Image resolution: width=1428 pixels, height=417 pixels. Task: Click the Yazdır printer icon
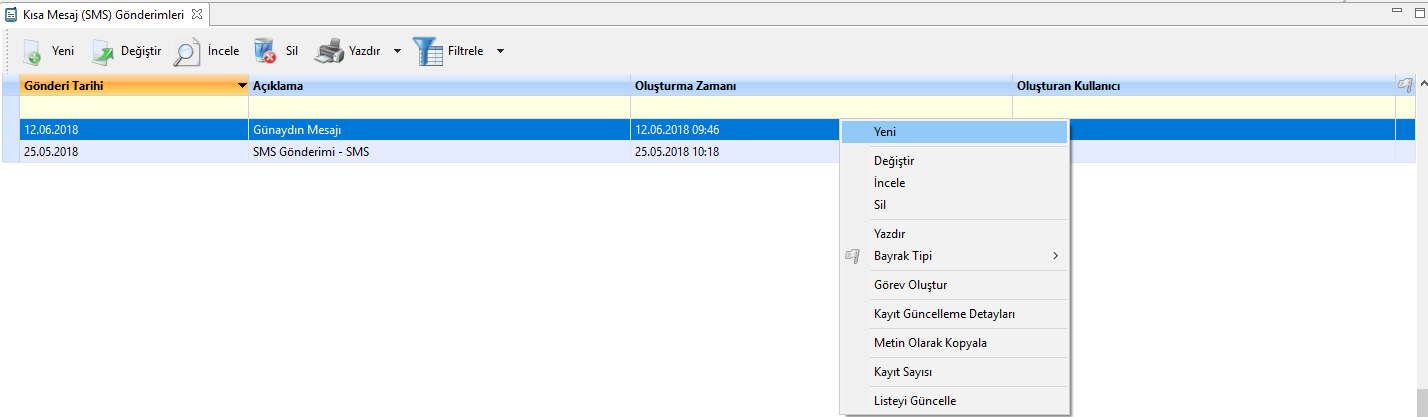[329, 51]
